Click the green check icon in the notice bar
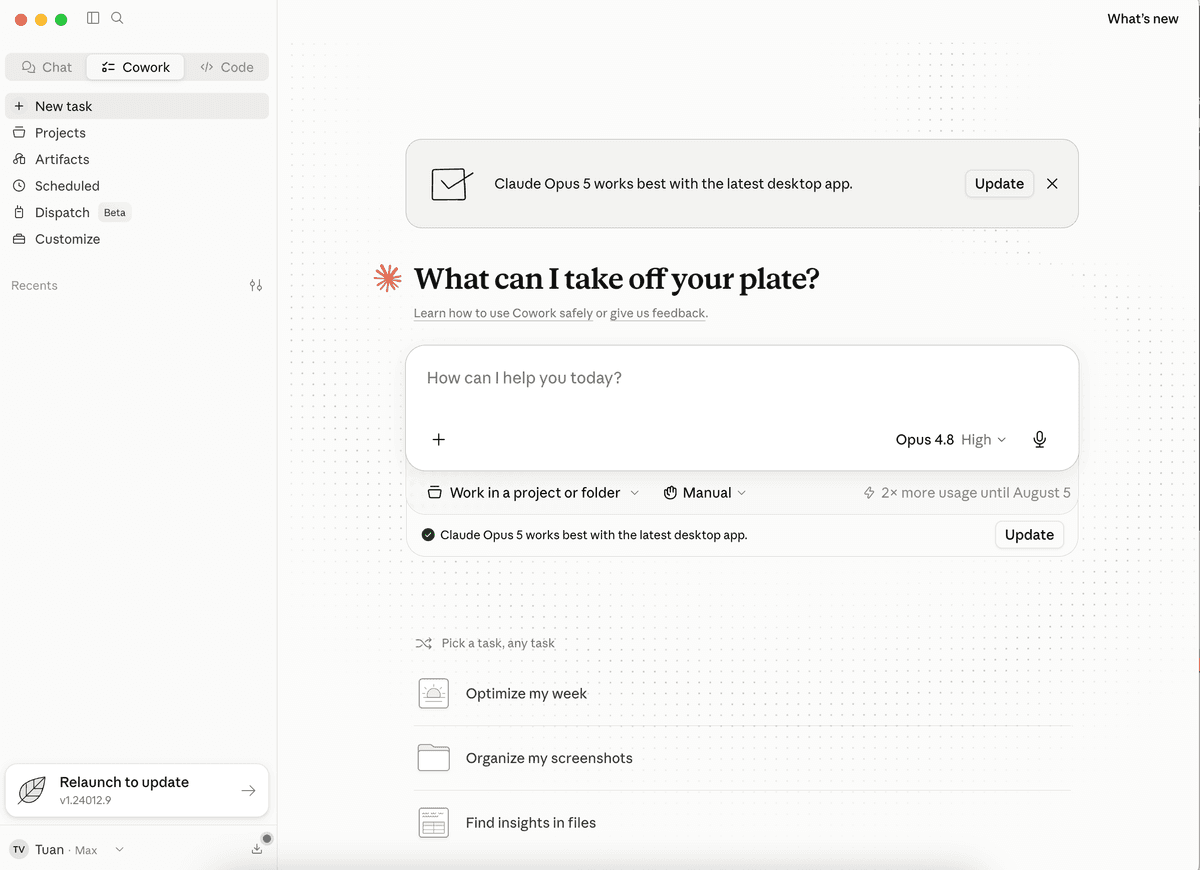 pyautogui.click(x=428, y=535)
